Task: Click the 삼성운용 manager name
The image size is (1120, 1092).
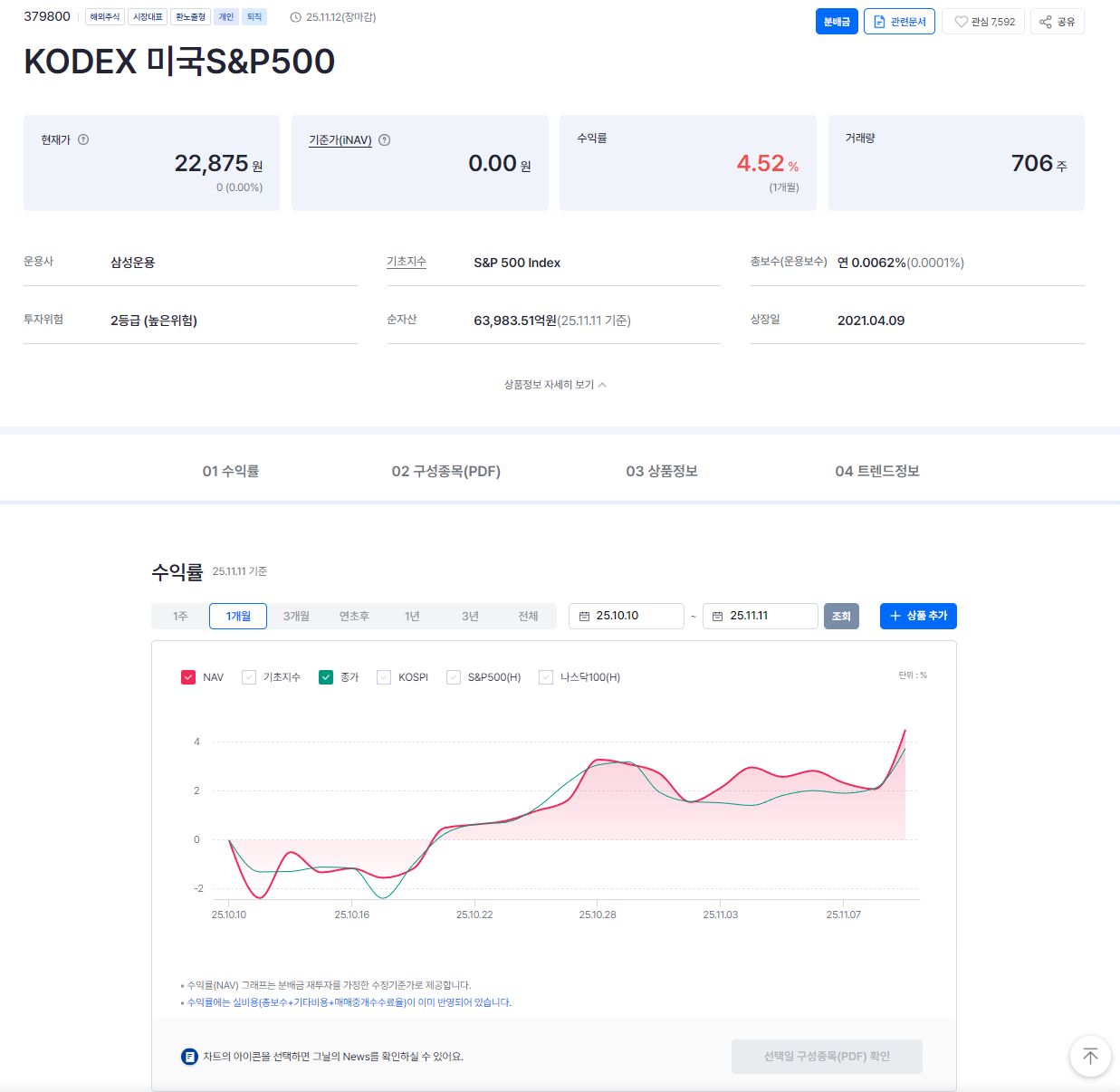Action: (x=133, y=263)
